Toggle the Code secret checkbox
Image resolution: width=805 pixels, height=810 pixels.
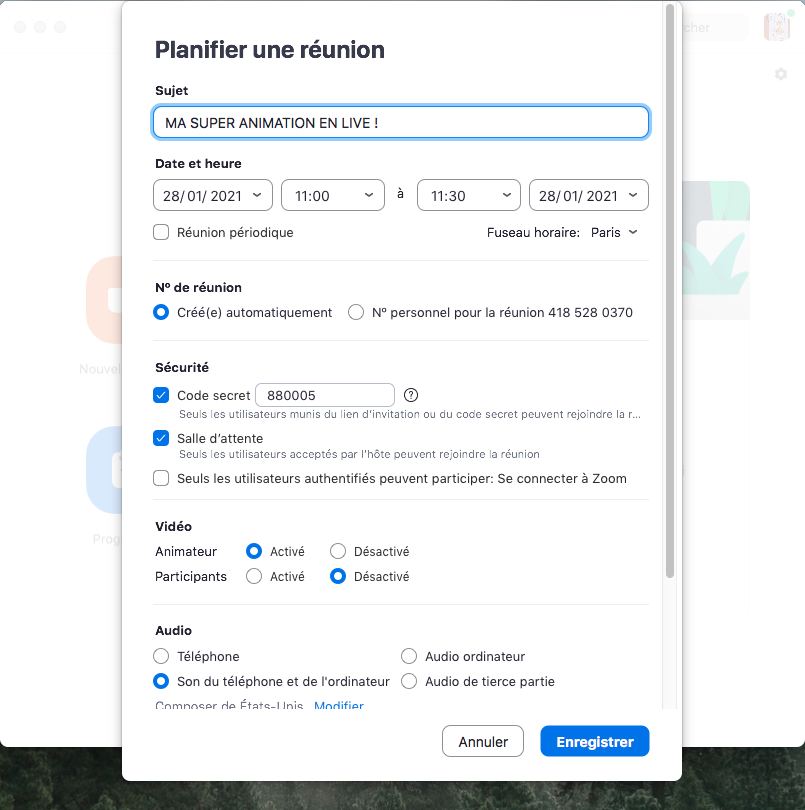coord(161,395)
